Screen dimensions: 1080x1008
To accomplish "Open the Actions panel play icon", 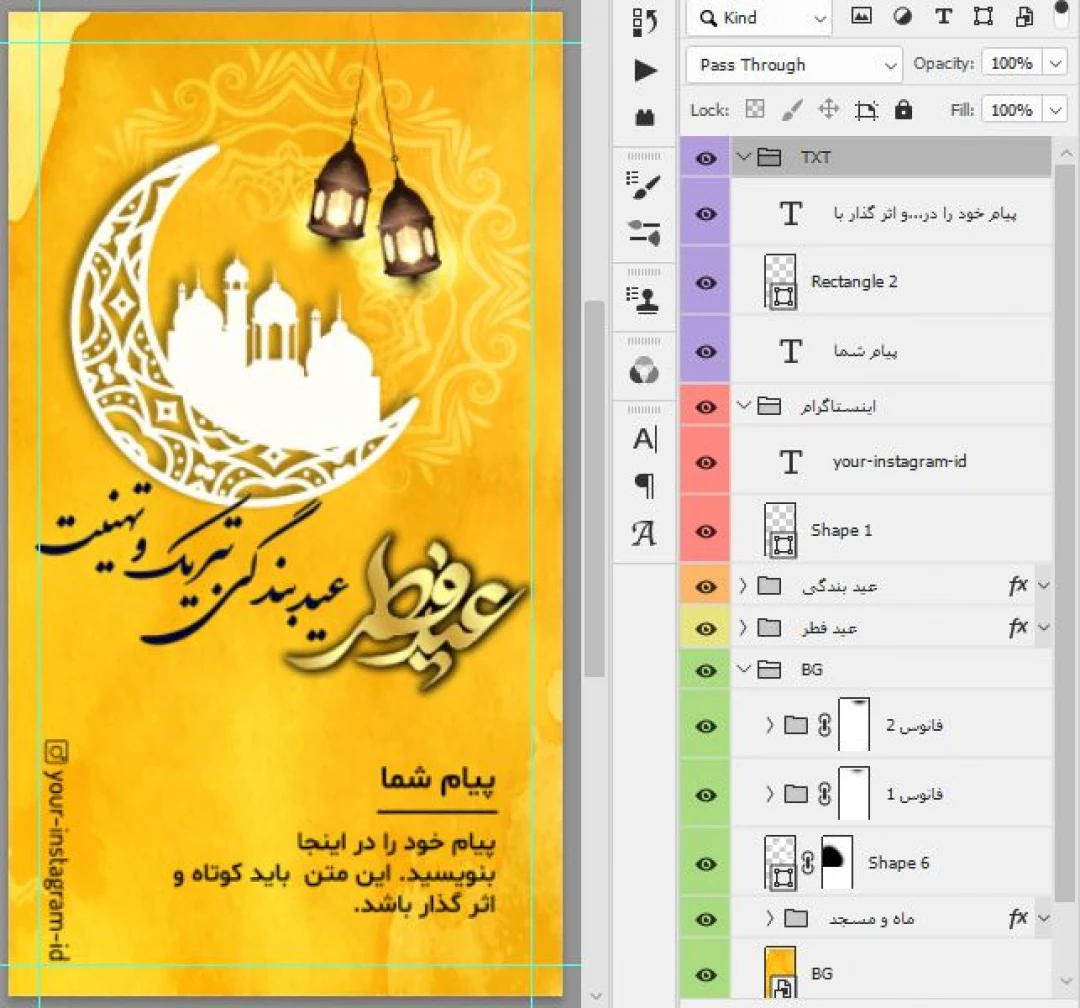I will (x=645, y=71).
